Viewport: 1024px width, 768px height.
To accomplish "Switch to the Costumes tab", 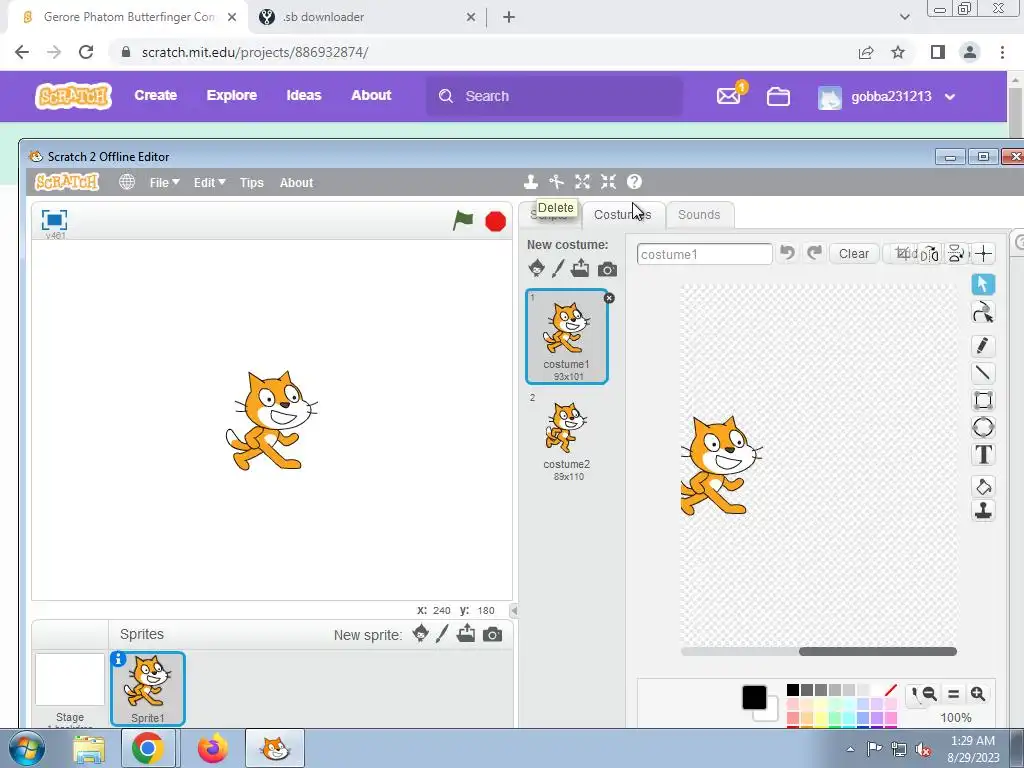I will coord(622,215).
